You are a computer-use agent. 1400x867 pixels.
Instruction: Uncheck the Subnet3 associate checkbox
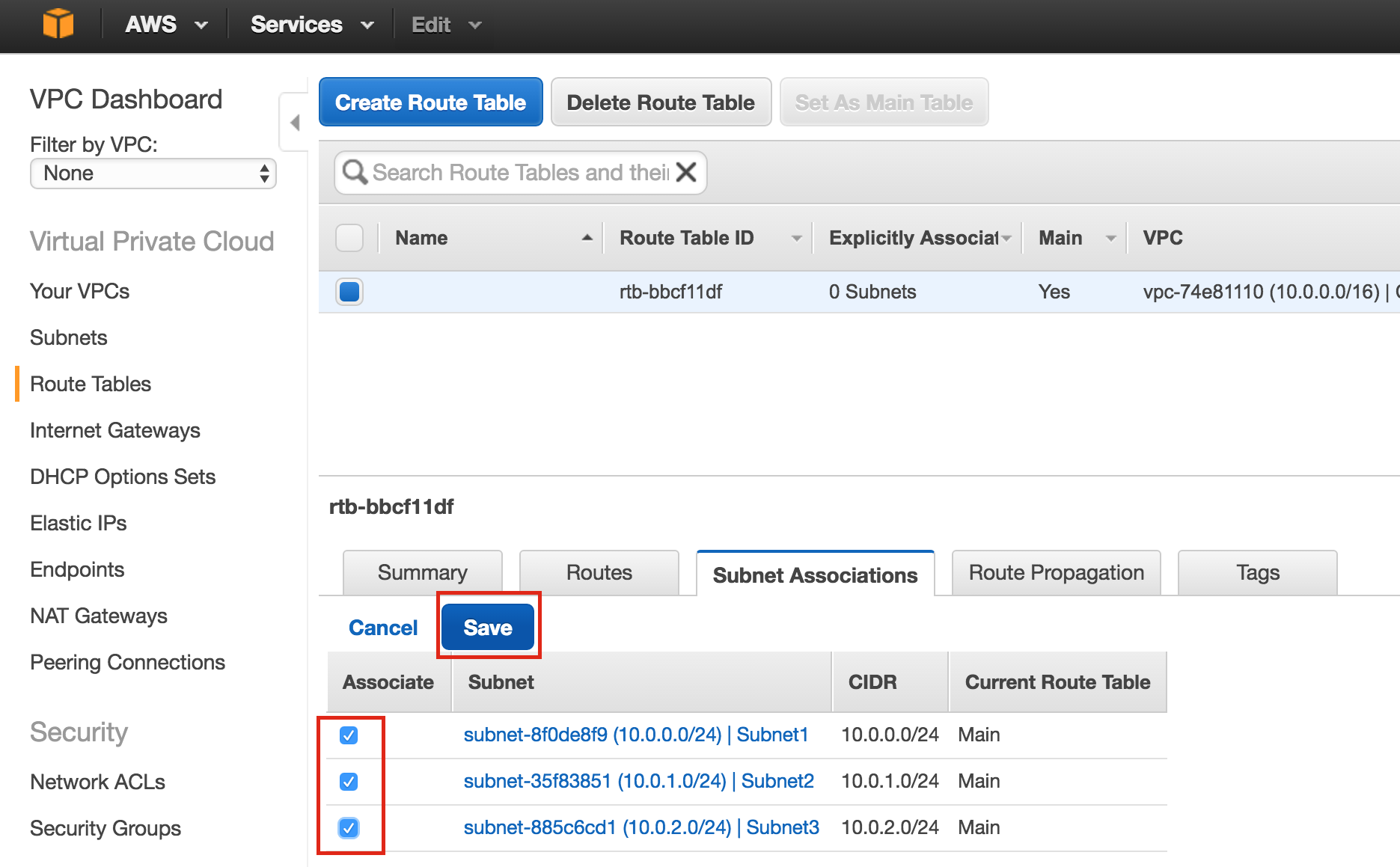[x=349, y=828]
